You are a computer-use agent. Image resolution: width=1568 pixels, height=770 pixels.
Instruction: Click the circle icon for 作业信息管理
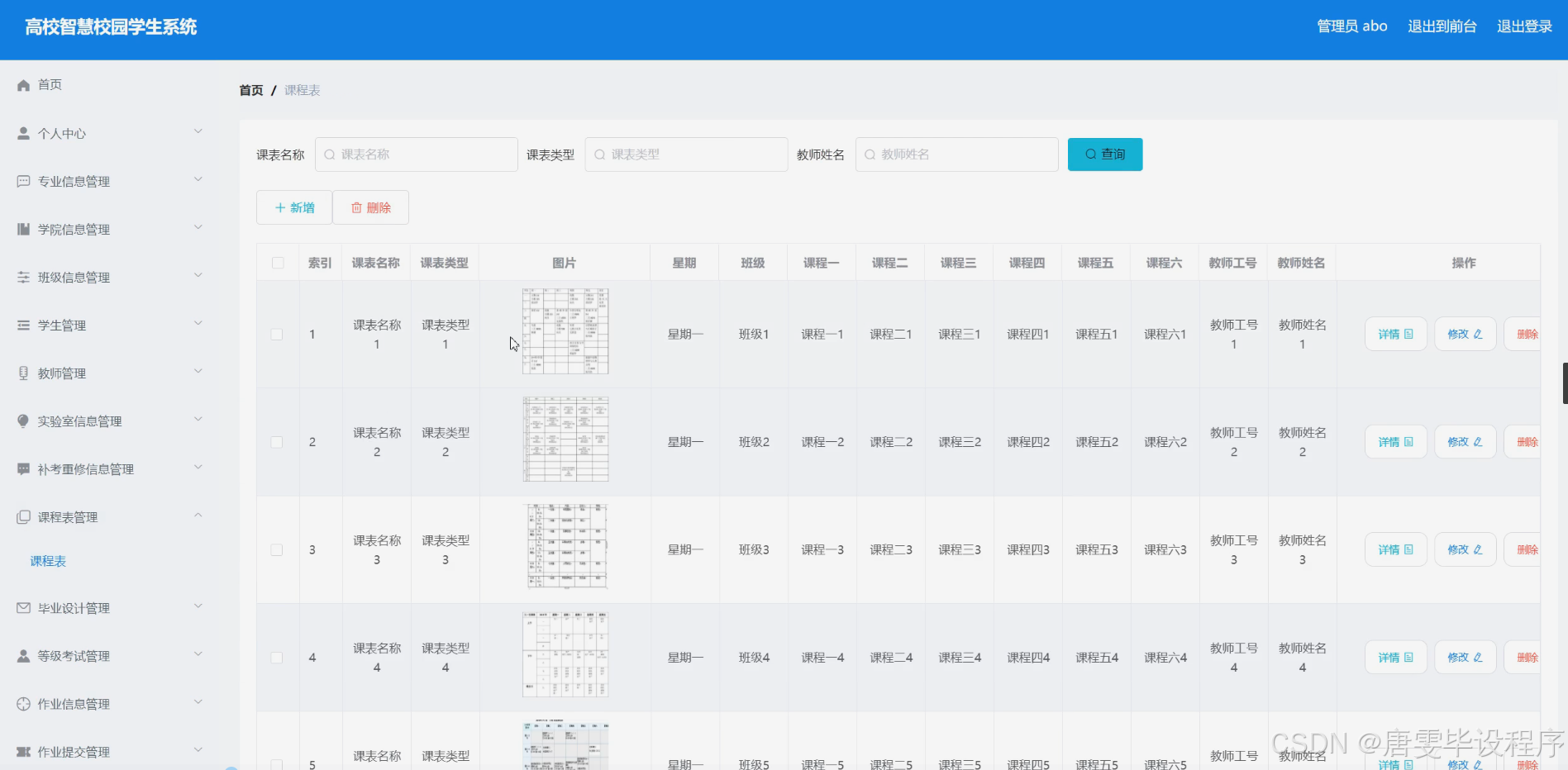(23, 703)
